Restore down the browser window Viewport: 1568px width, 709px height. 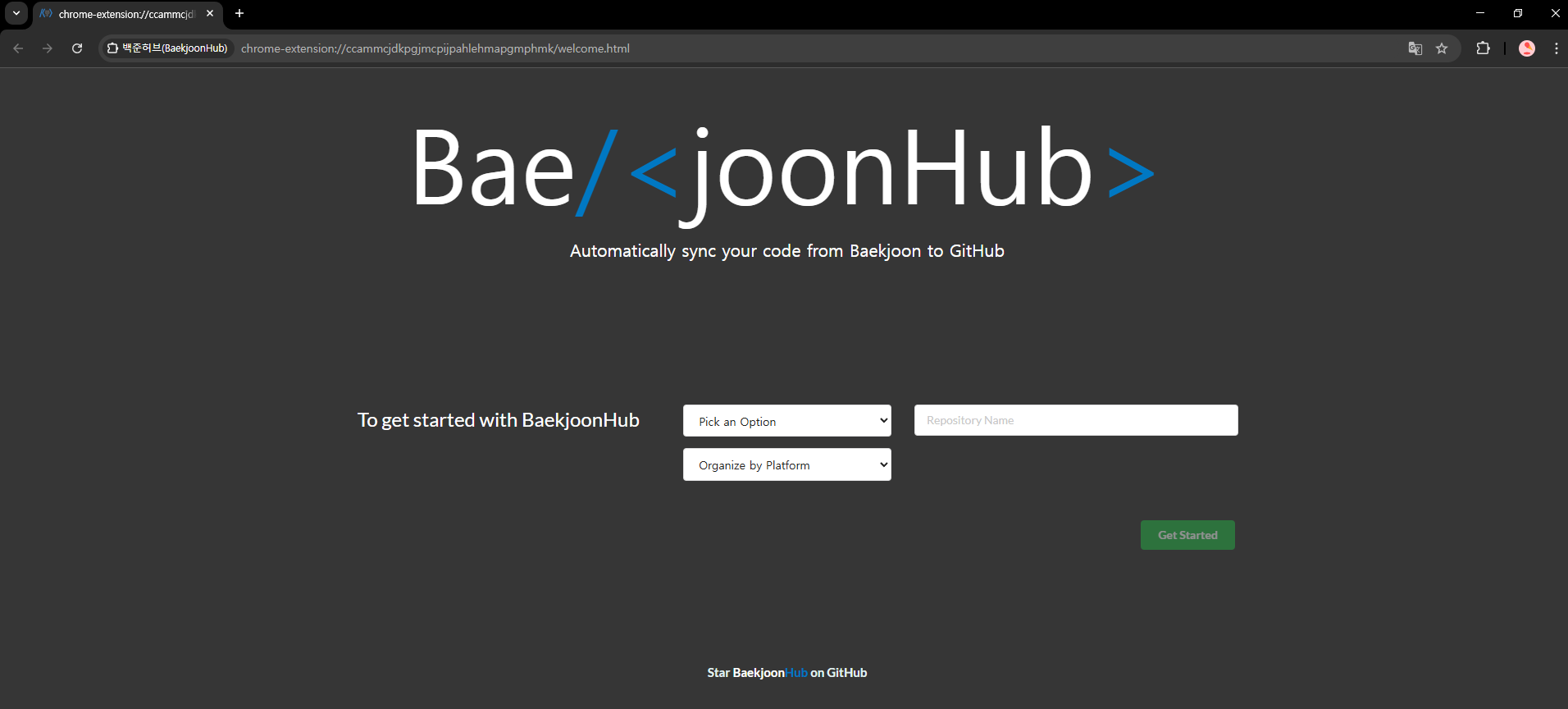pyautogui.click(x=1518, y=13)
